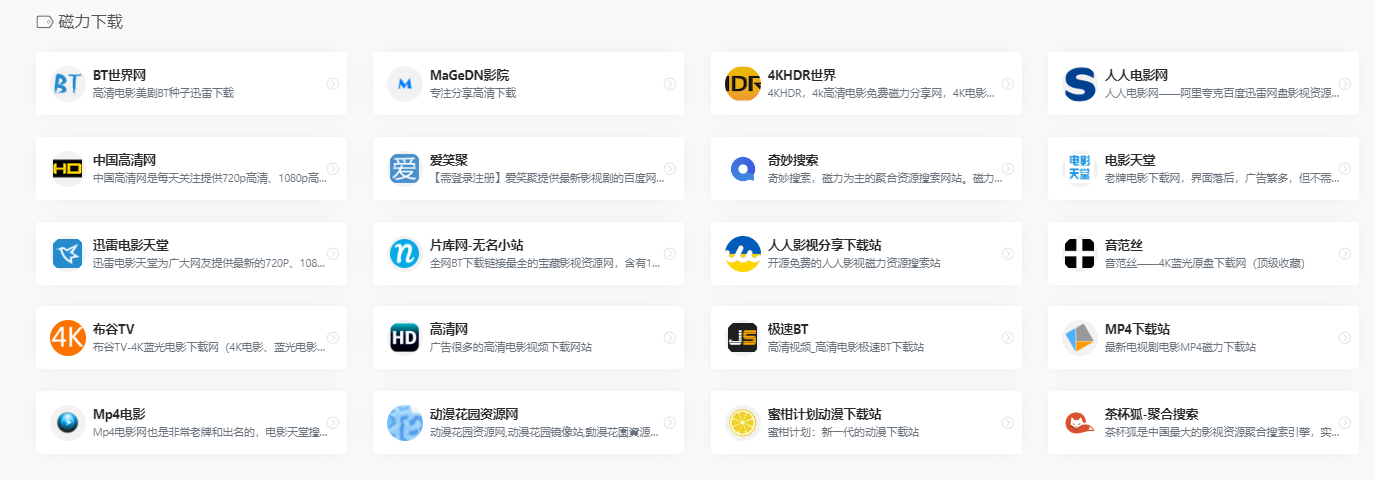Click the 迅雷电影天堂 bird logo icon
The height and width of the screenshot is (480, 1375).
68,254
